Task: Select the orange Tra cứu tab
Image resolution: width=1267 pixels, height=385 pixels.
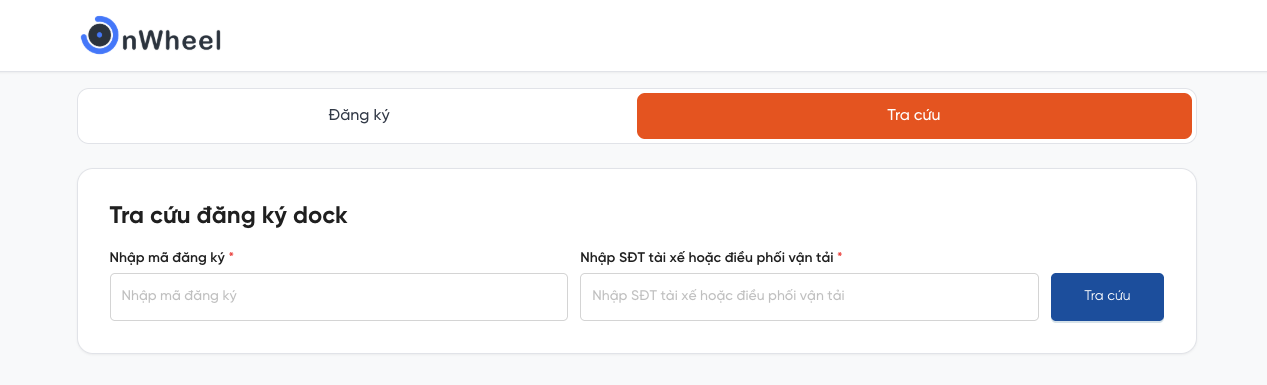Action: pos(914,115)
